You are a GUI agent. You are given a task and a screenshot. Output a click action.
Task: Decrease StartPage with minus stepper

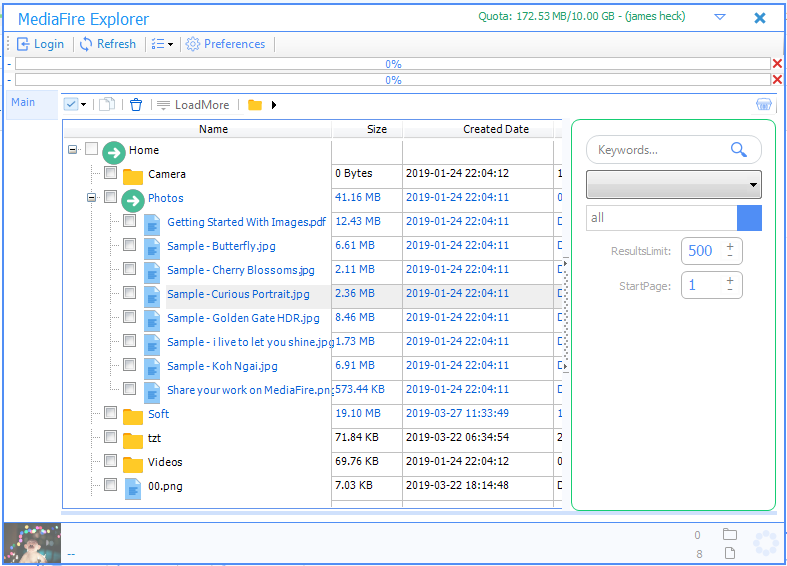click(730, 290)
